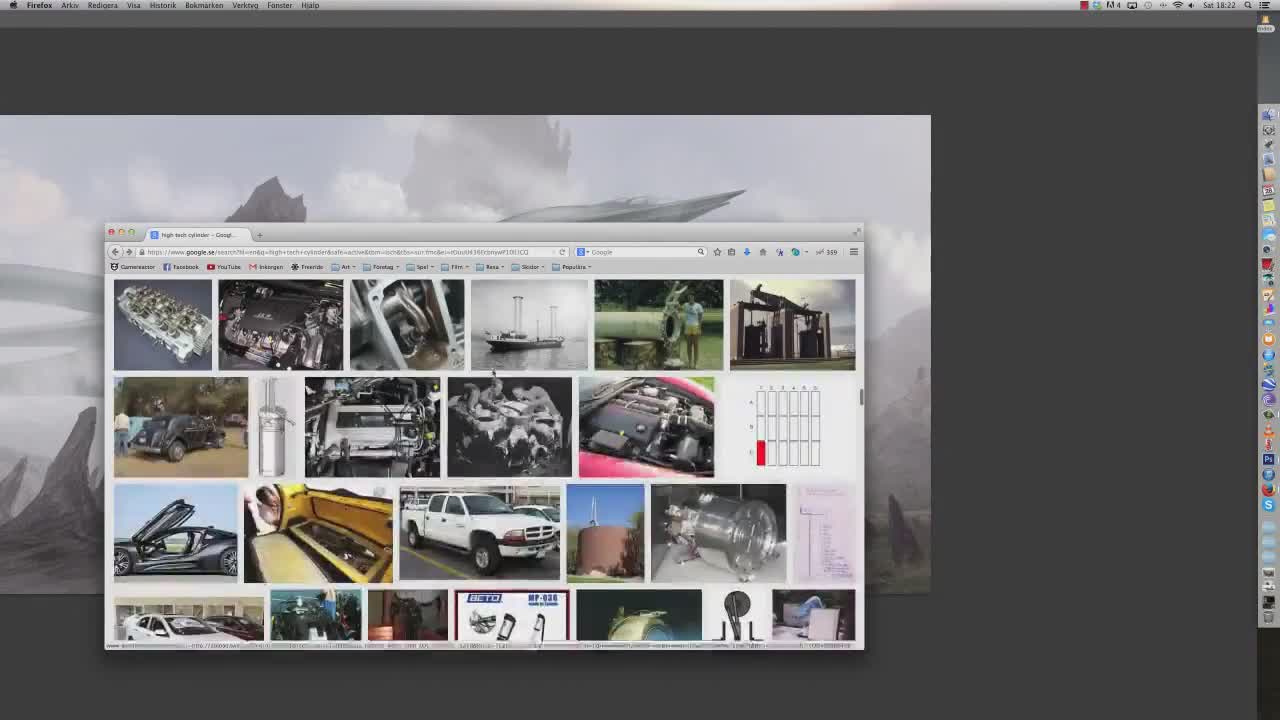Open the white pickup truck image result
1280x720 pixels.
click(479, 532)
